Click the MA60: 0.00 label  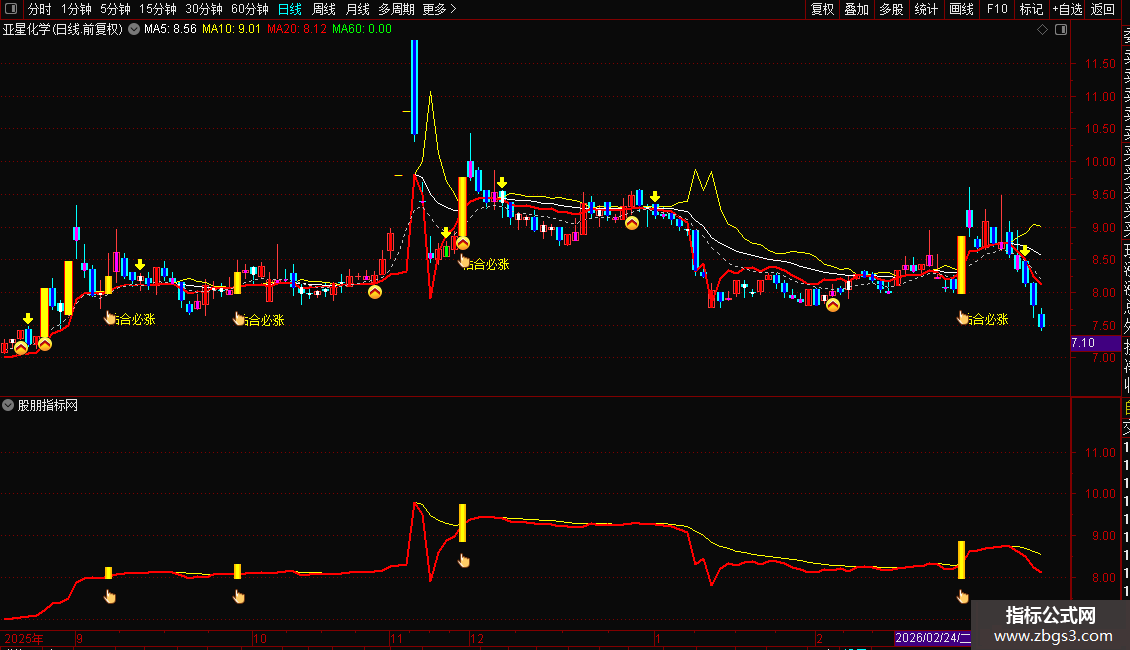(362, 30)
